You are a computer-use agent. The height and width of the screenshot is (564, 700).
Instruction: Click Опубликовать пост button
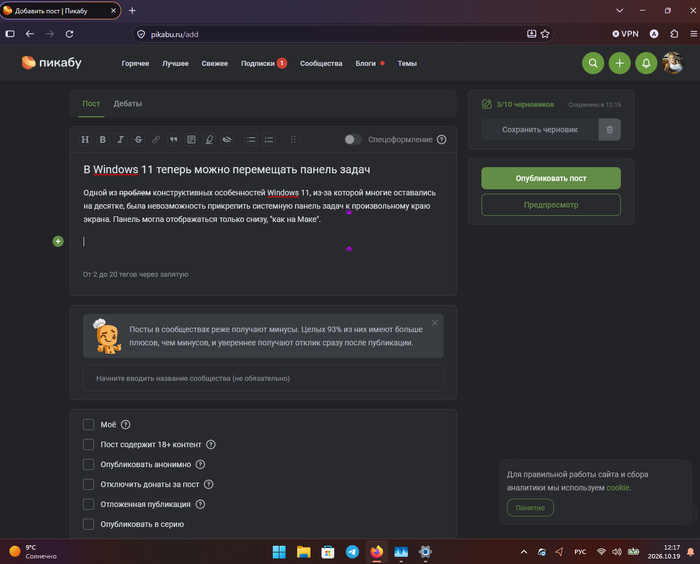[x=551, y=178]
